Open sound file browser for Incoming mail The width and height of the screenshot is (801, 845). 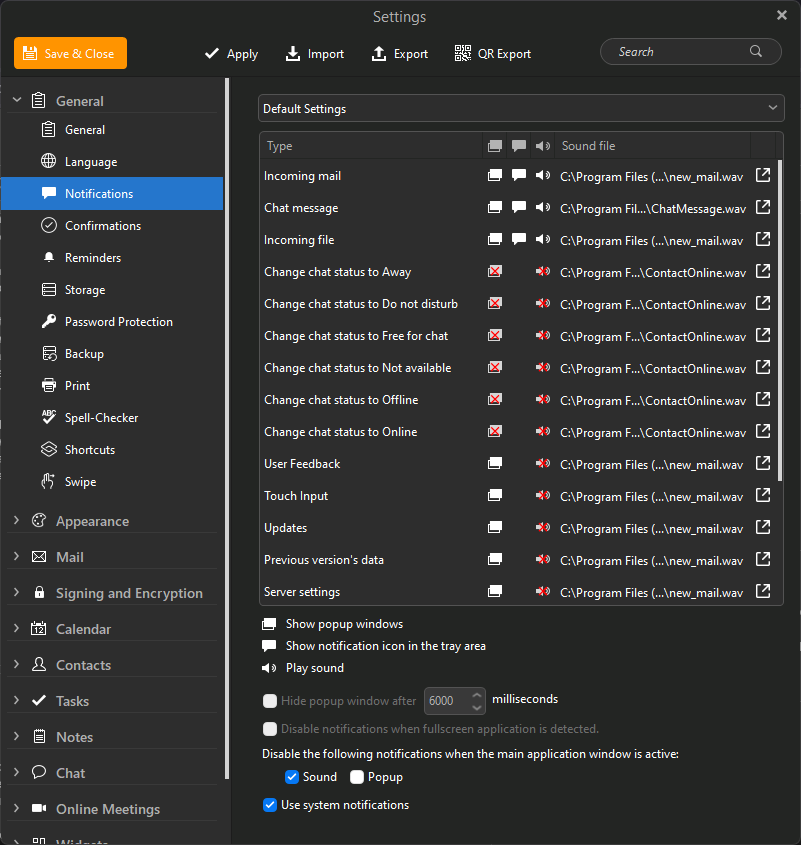coord(763,175)
